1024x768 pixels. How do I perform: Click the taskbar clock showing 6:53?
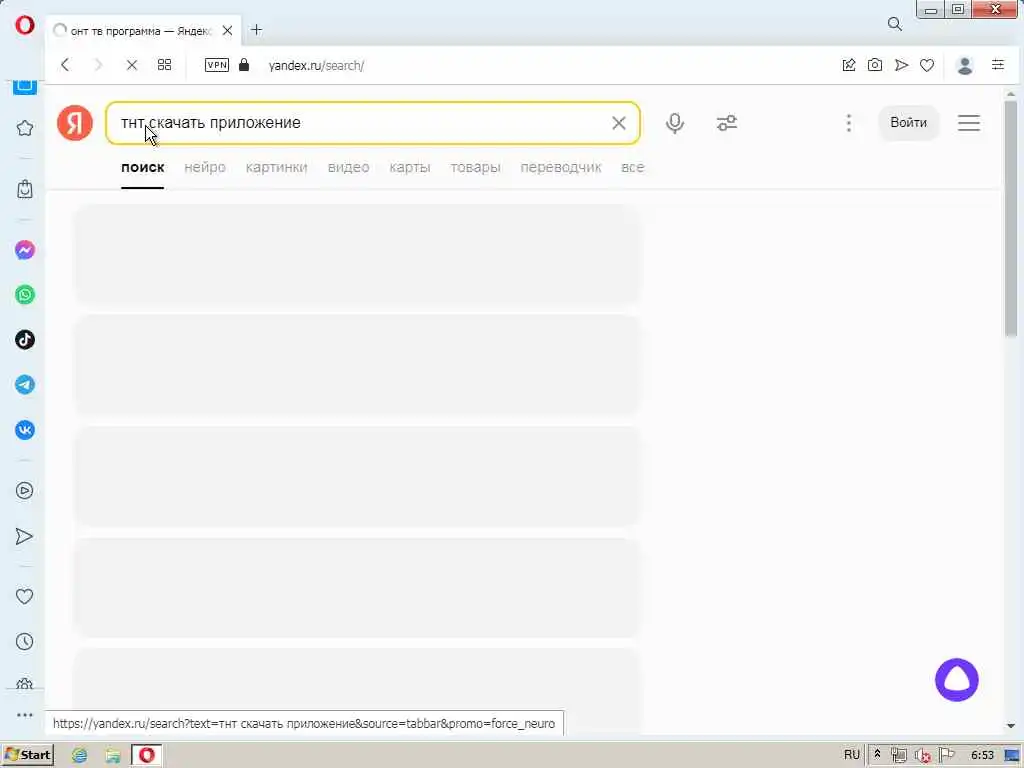click(982, 755)
